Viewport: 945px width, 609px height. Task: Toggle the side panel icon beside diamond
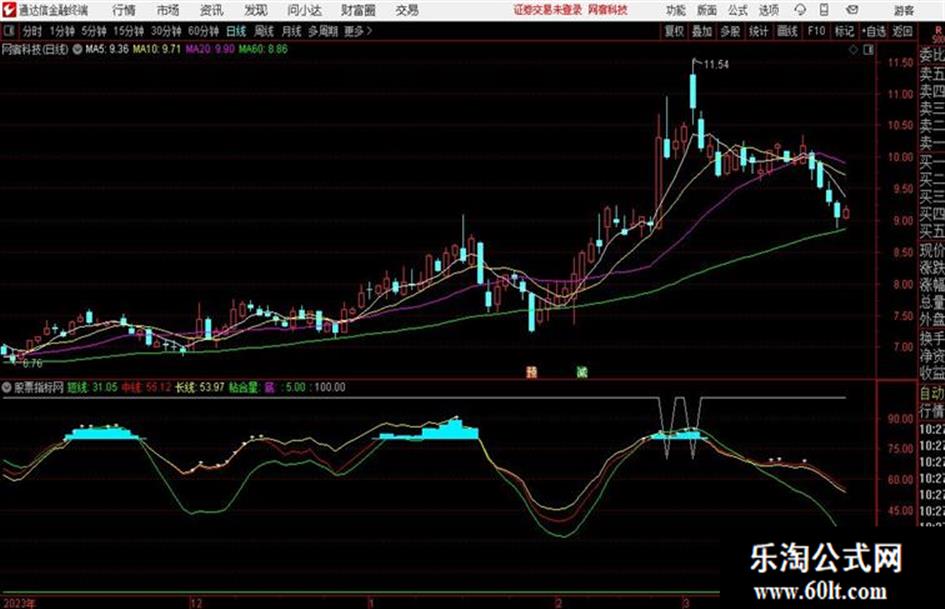[868, 50]
